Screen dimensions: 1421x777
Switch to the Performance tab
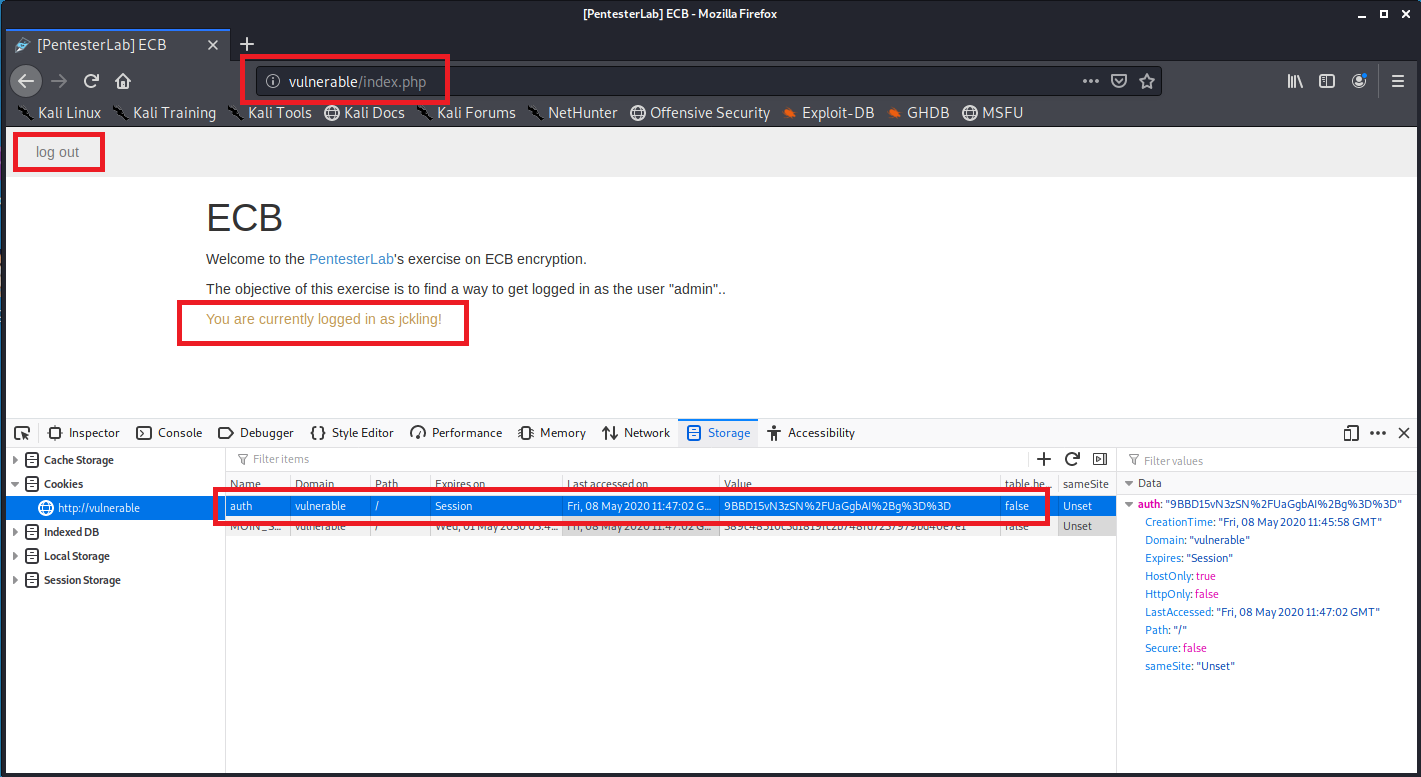tap(455, 433)
